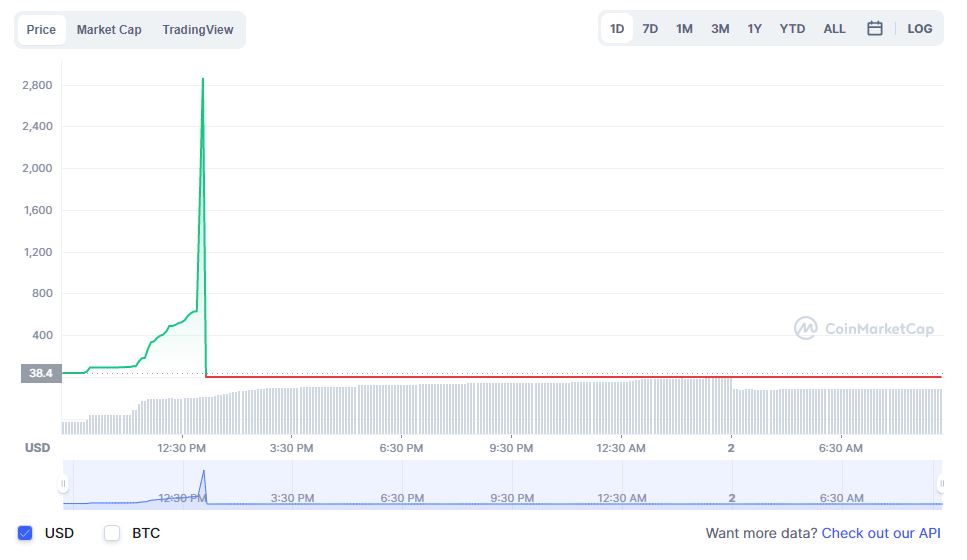Display ALL time price history
Viewport: 967px width, 560px height.
click(834, 29)
